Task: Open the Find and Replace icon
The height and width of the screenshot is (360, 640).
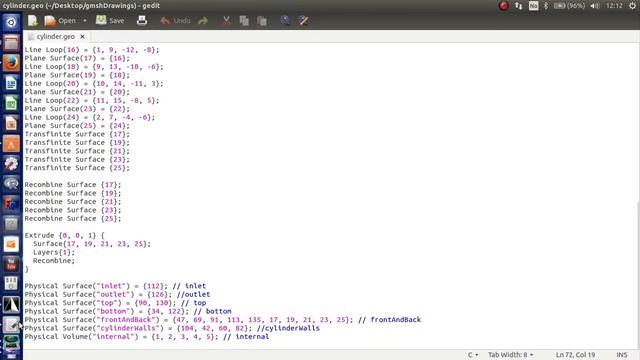Action: coord(303,20)
